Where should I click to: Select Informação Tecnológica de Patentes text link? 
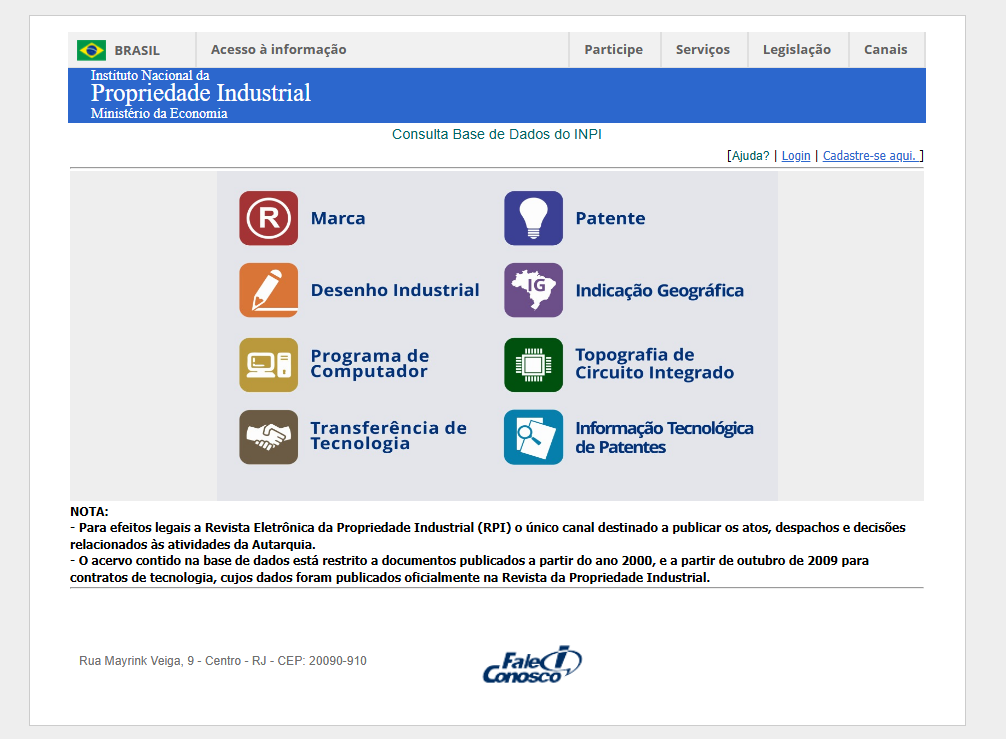coord(664,437)
